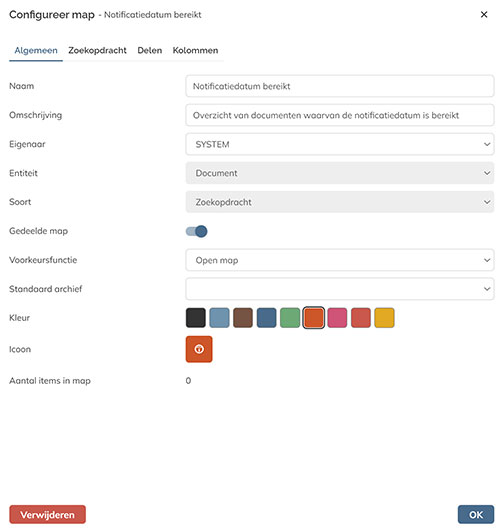Click the red Verwijderen button
The height and width of the screenshot is (531, 500).
[47, 514]
